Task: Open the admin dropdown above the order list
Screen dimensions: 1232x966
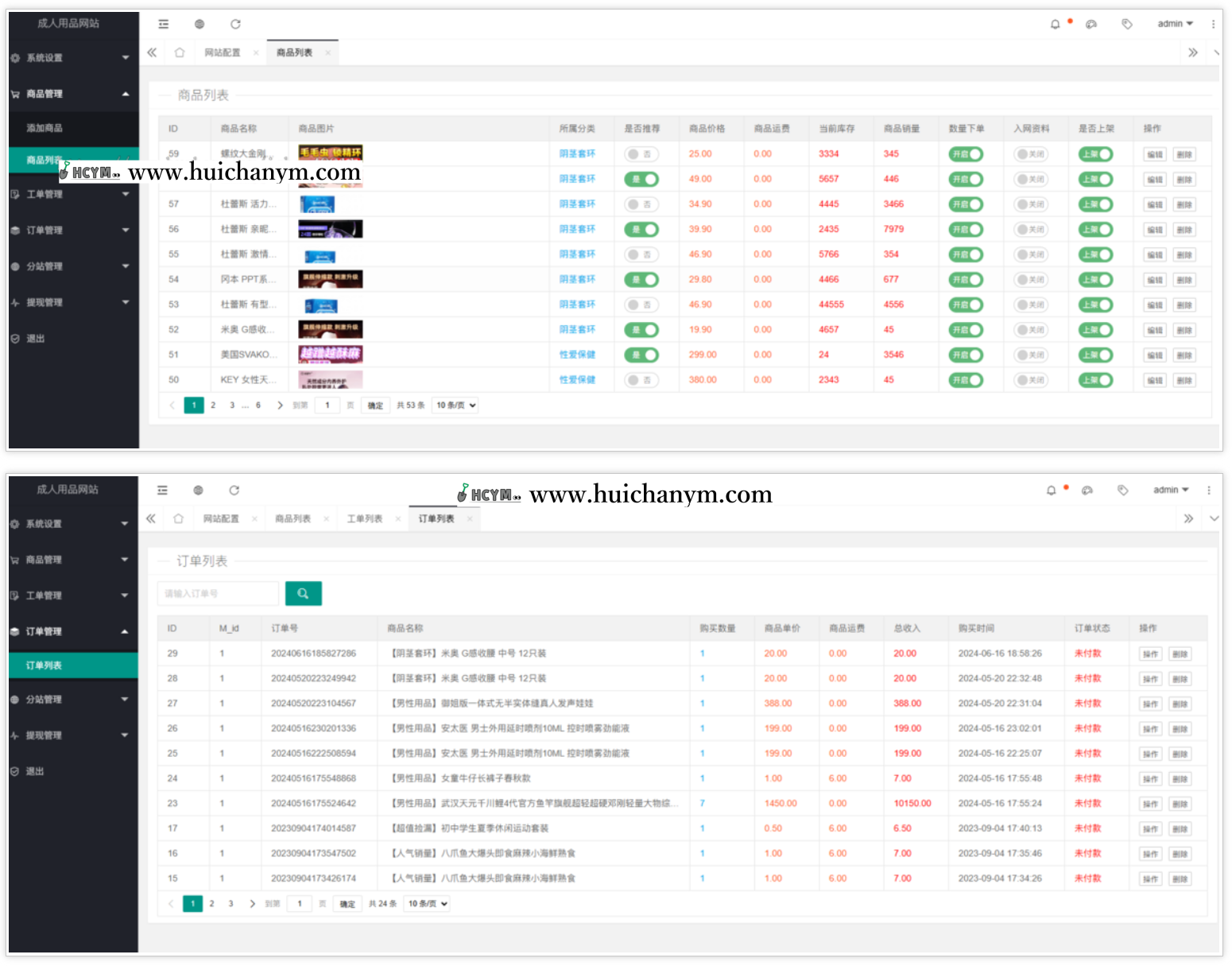Action: point(1170,491)
